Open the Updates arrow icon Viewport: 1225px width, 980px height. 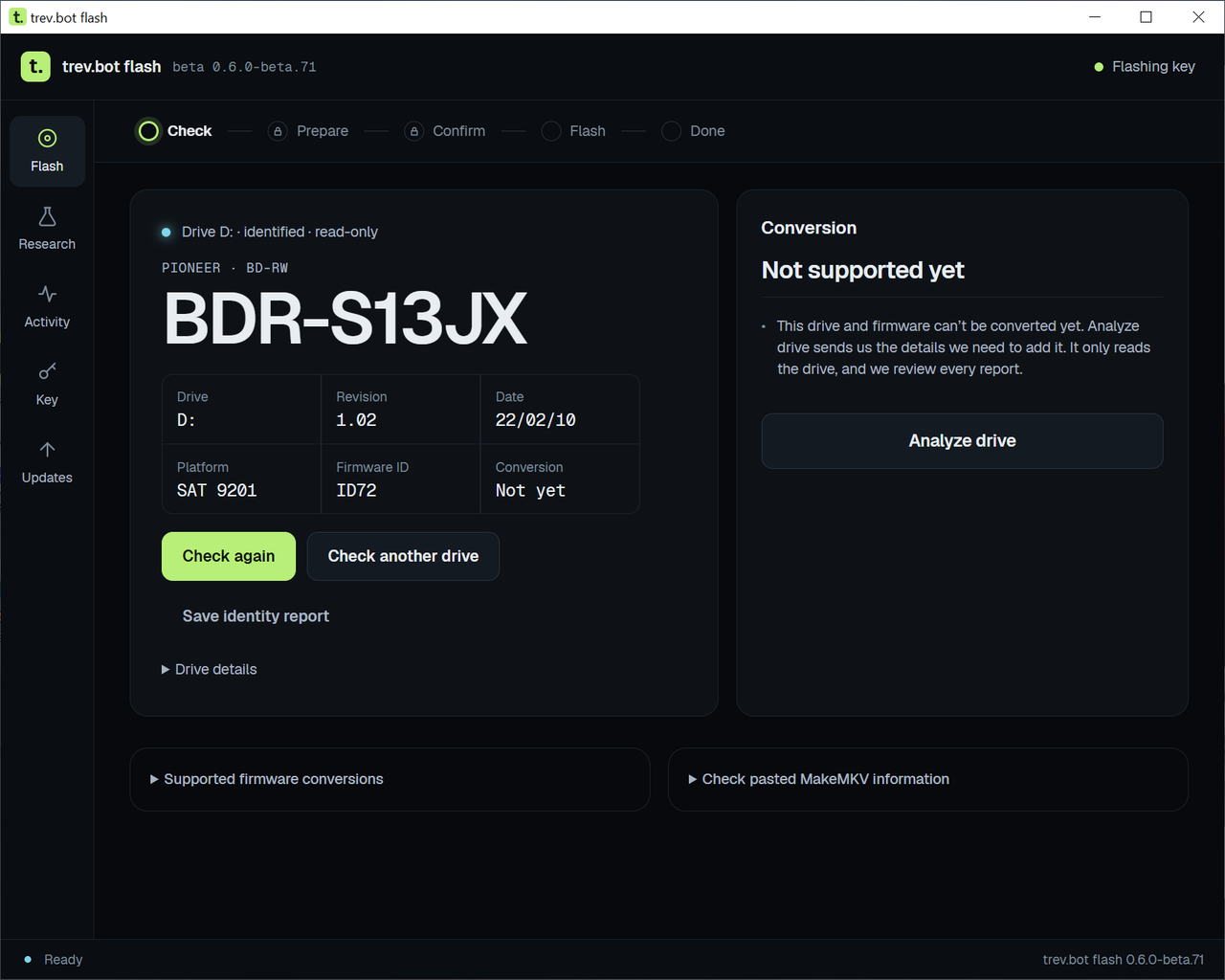tap(47, 449)
